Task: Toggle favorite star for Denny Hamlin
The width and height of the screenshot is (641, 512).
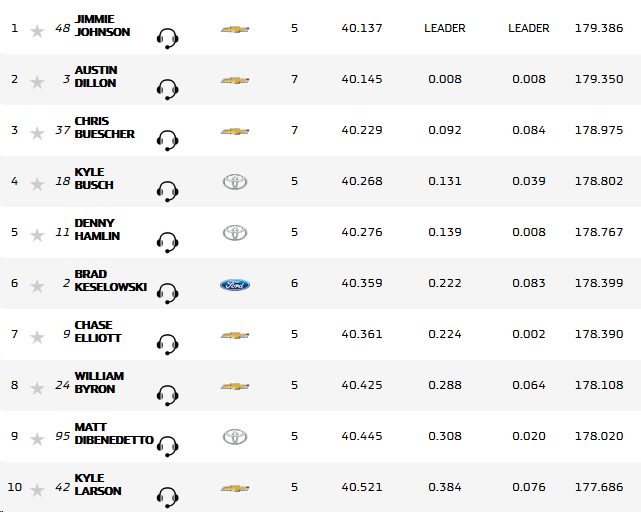Action: (37, 235)
